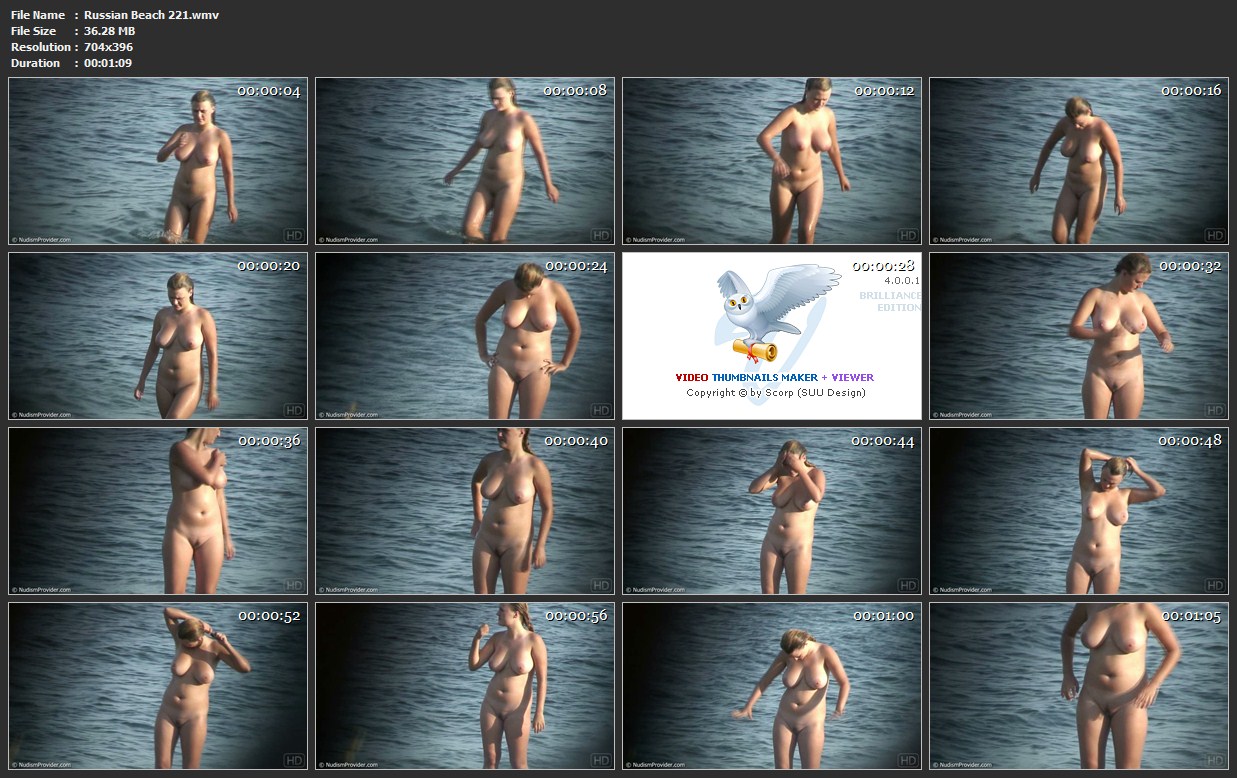
Task: Click the Duration value 00:01:09
Action: 108,63
